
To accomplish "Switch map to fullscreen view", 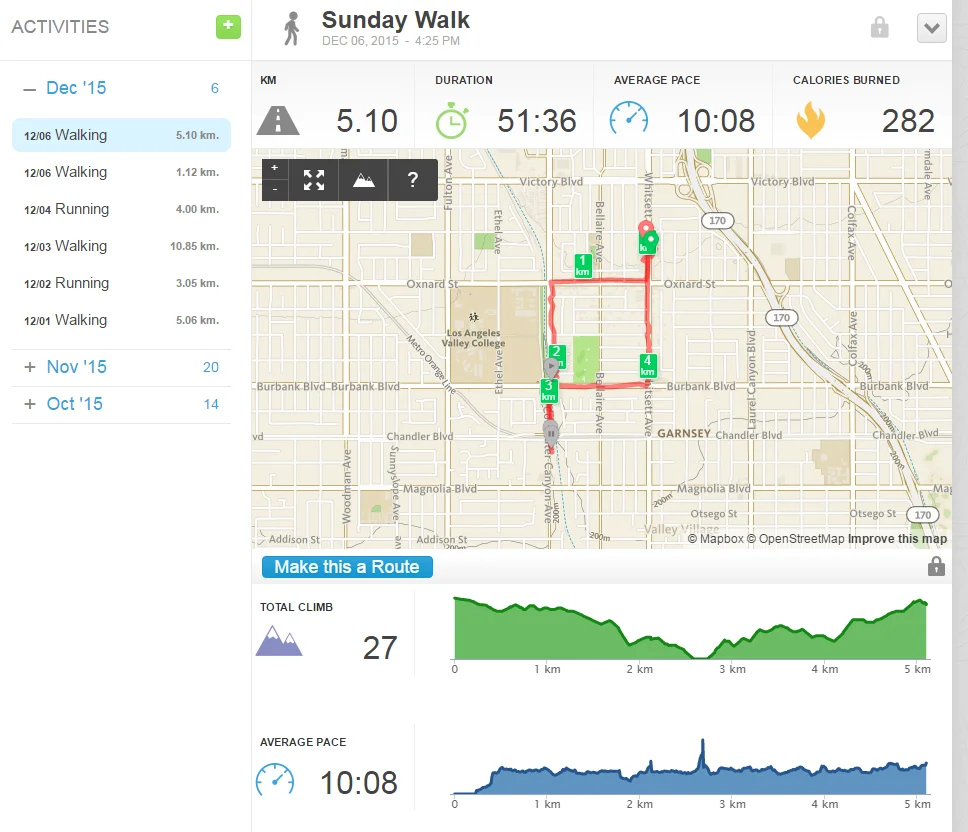I will (x=314, y=180).
